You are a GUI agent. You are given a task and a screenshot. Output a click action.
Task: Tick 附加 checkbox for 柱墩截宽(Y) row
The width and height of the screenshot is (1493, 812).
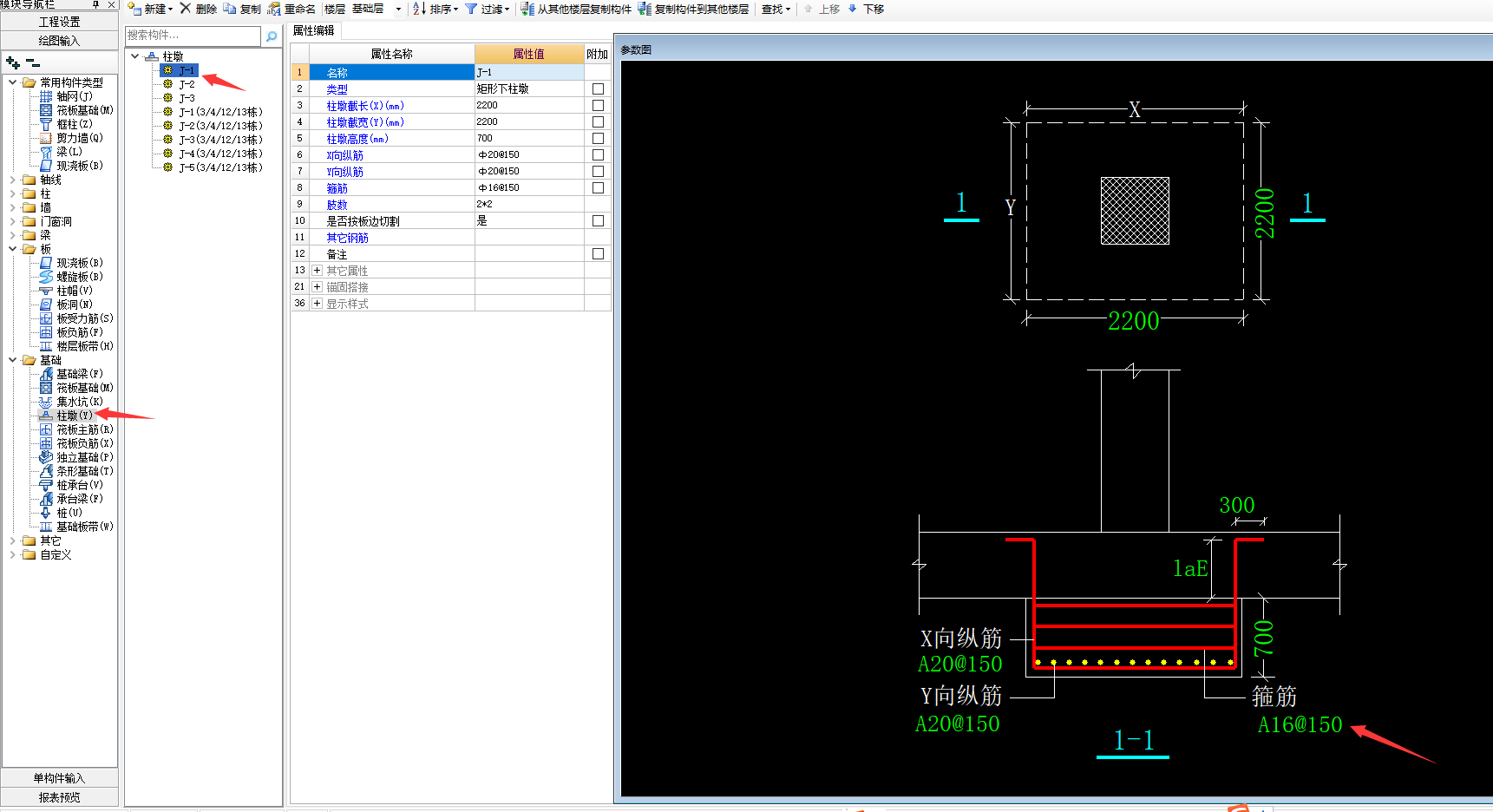point(598,121)
